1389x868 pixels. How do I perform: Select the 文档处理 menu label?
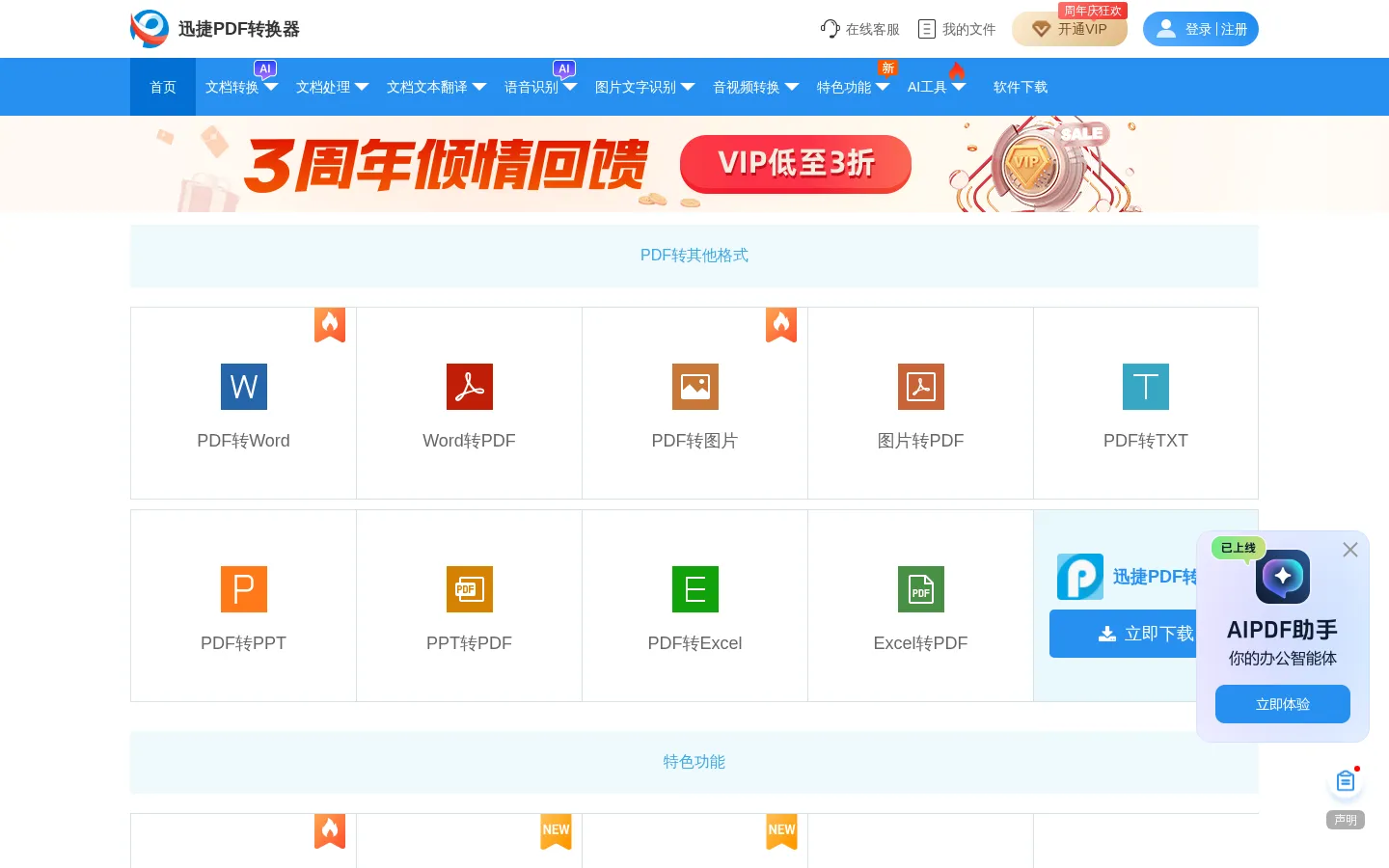click(323, 87)
